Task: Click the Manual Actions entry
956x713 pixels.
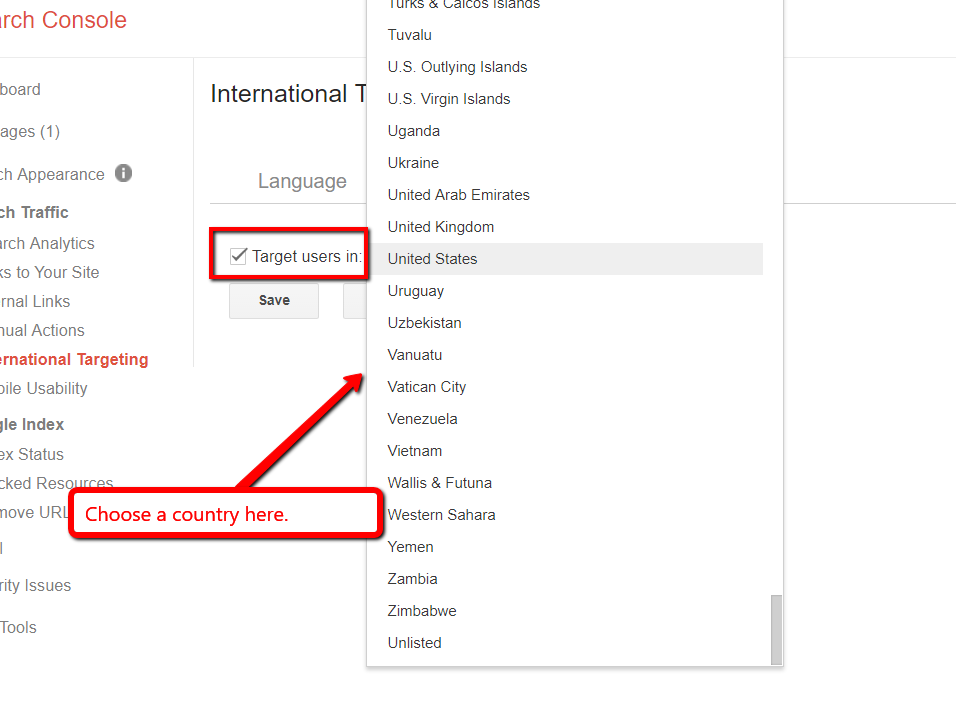Action: [42, 330]
